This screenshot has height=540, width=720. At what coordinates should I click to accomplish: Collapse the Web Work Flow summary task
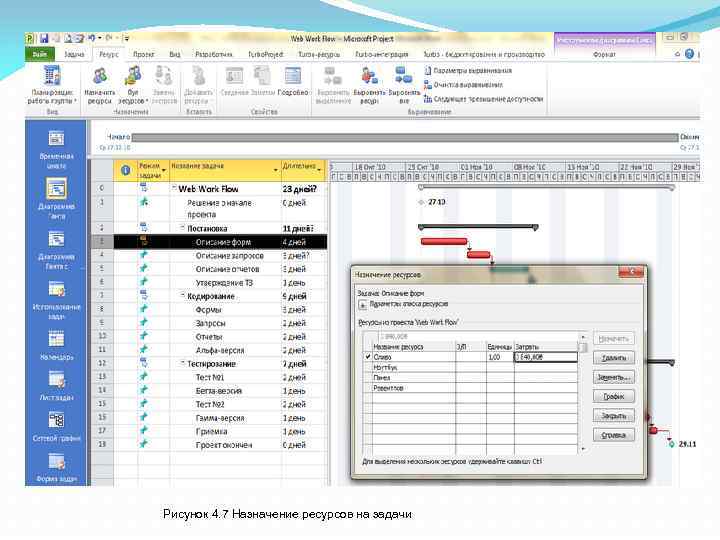174,188
